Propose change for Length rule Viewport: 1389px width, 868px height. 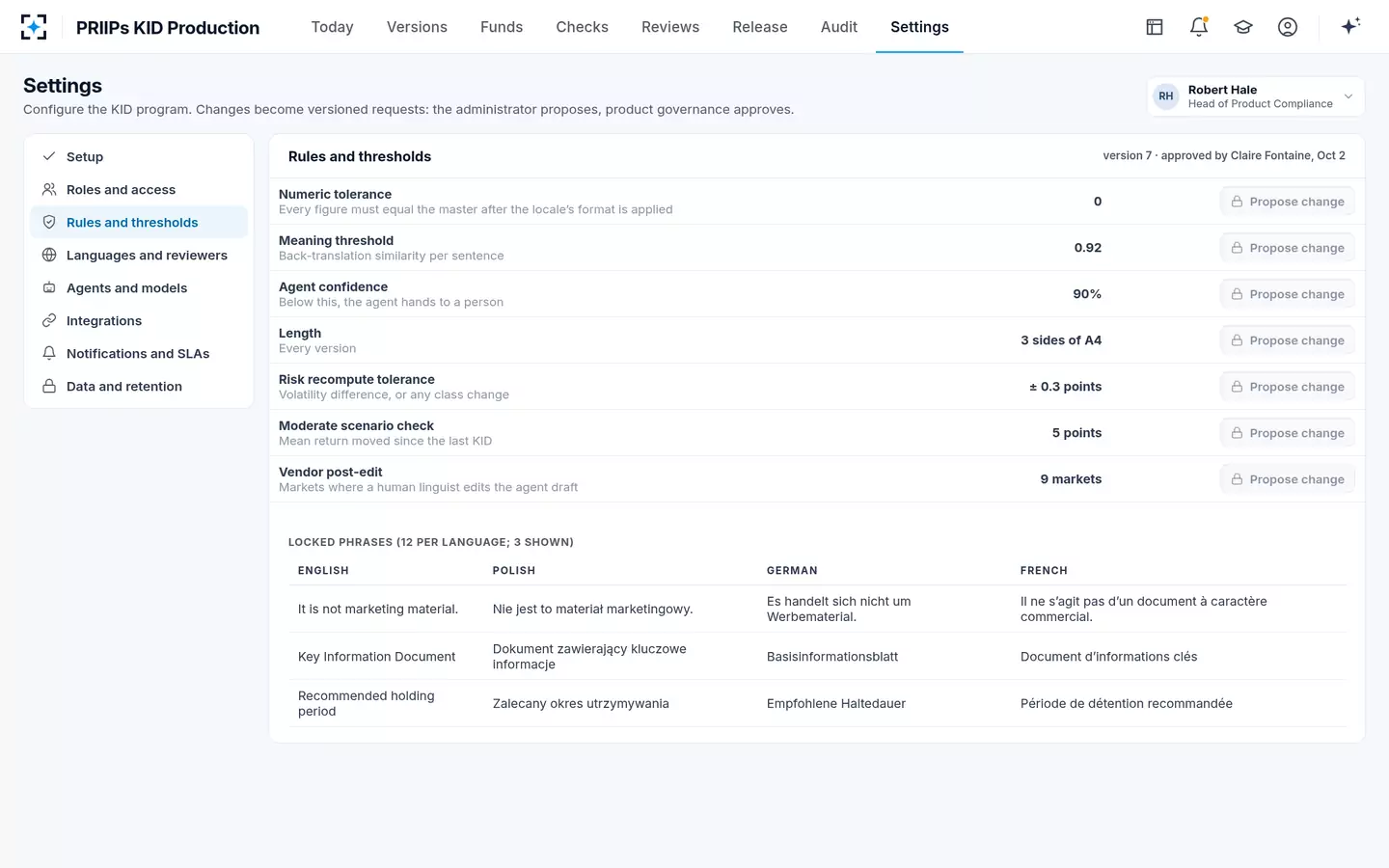1288,340
